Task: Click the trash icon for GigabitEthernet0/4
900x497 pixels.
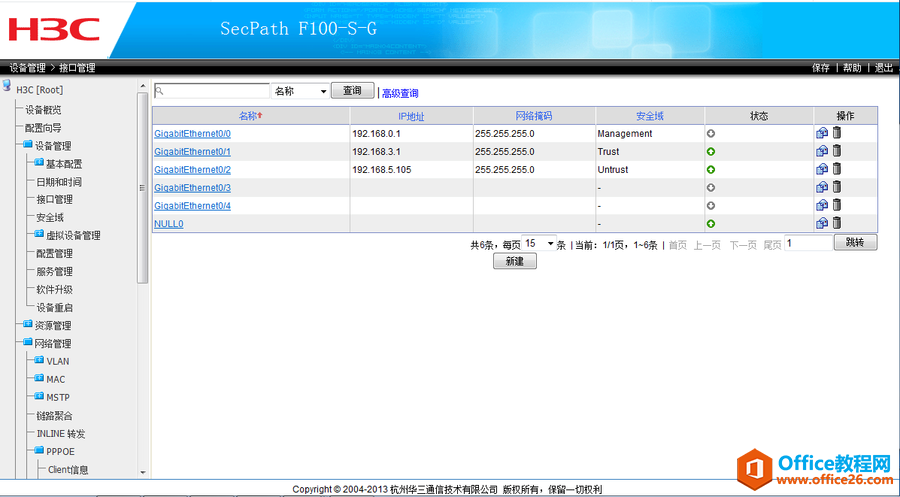Action: pyautogui.click(x=837, y=204)
